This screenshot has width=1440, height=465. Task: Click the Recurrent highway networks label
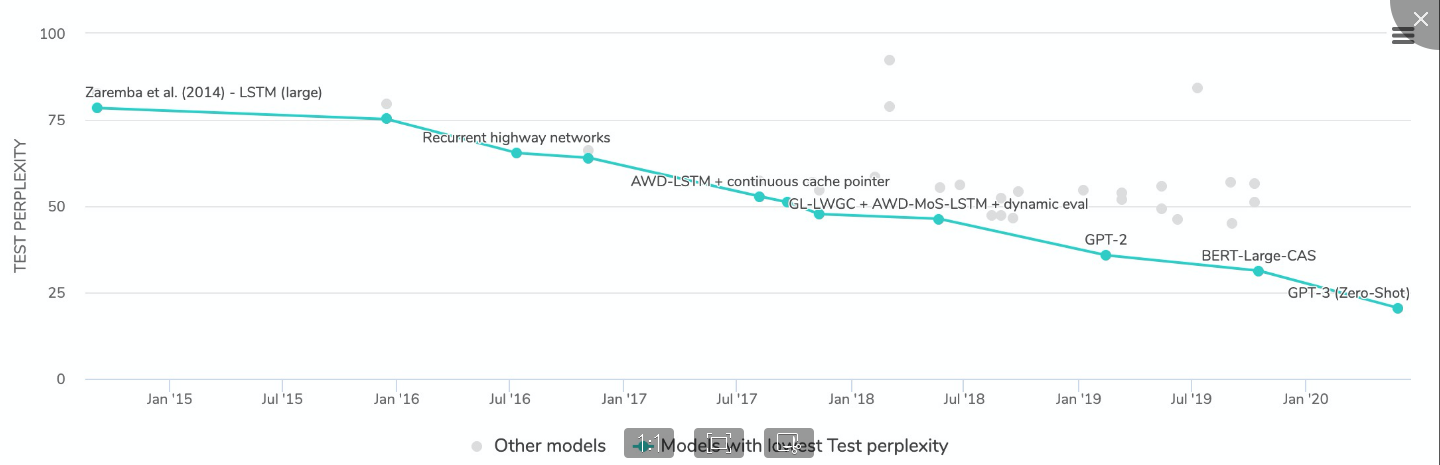(x=516, y=138)
